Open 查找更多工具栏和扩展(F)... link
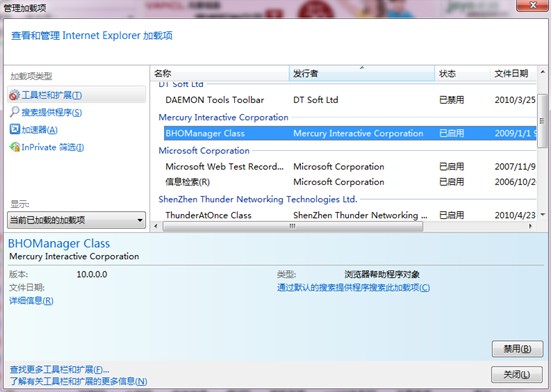The height and width of the screenshot is (392, 552). (59, 369)
